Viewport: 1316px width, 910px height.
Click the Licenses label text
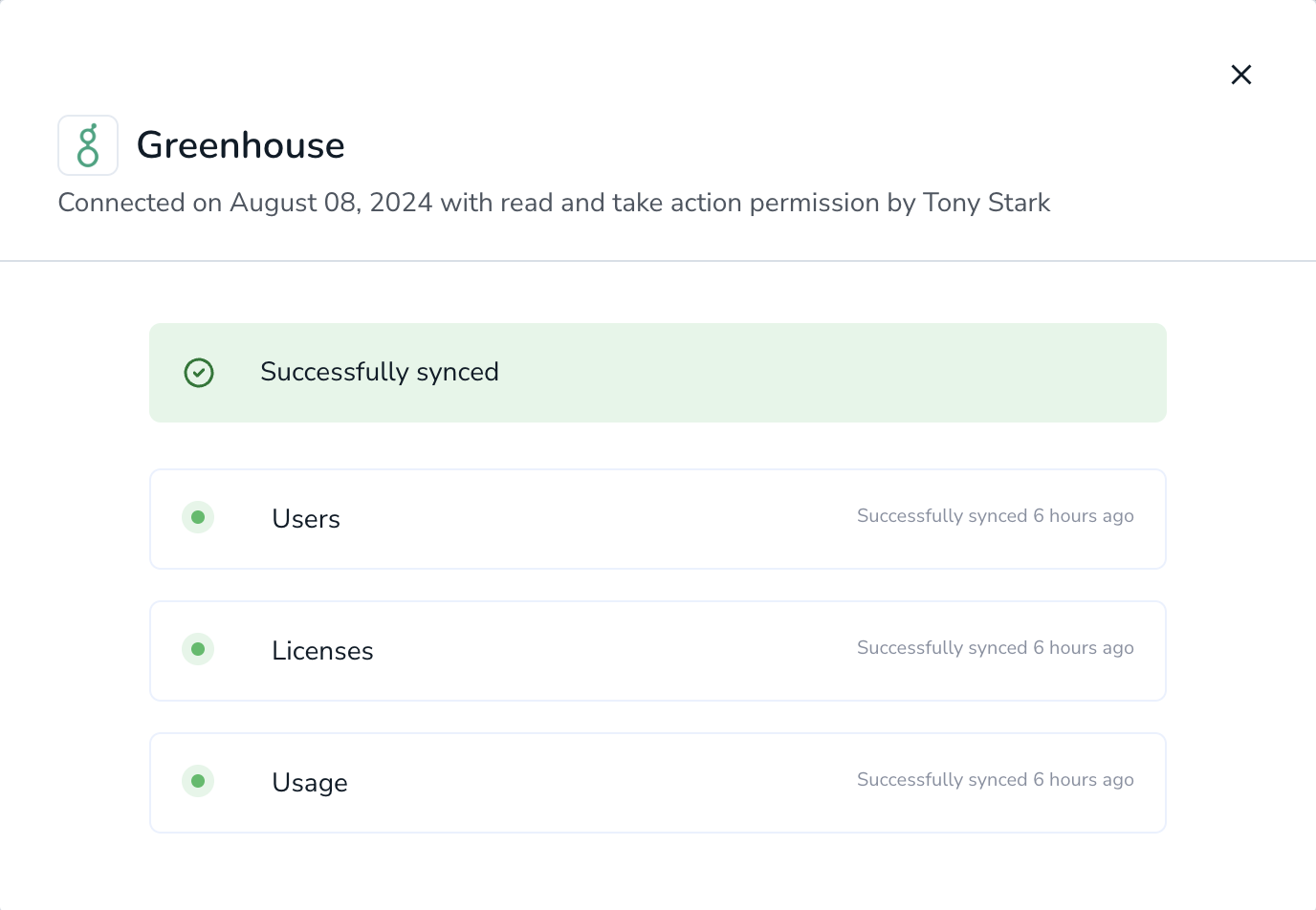click(322, 651)
